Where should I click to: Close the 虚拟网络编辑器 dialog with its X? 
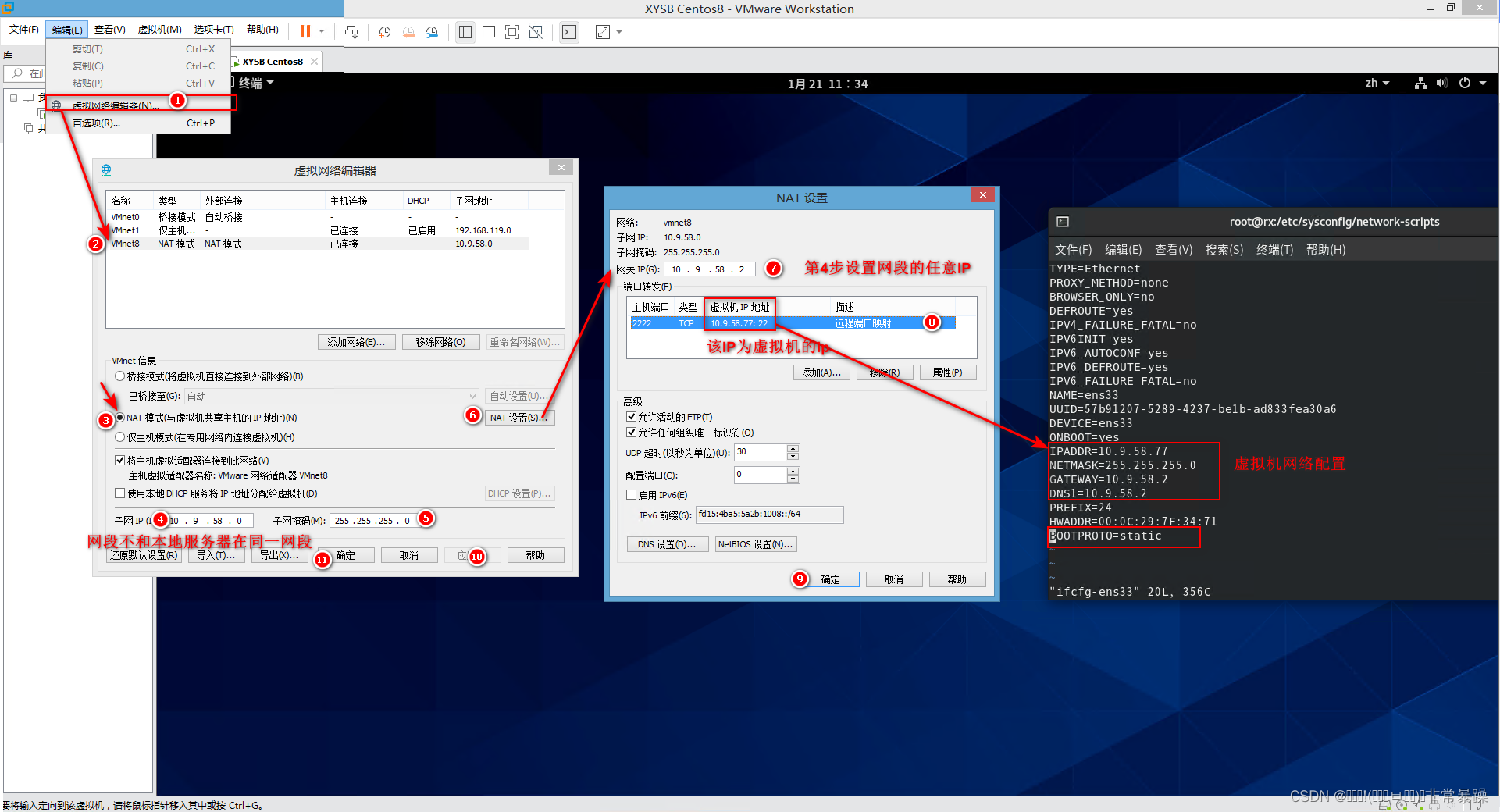tap(561, 168)
